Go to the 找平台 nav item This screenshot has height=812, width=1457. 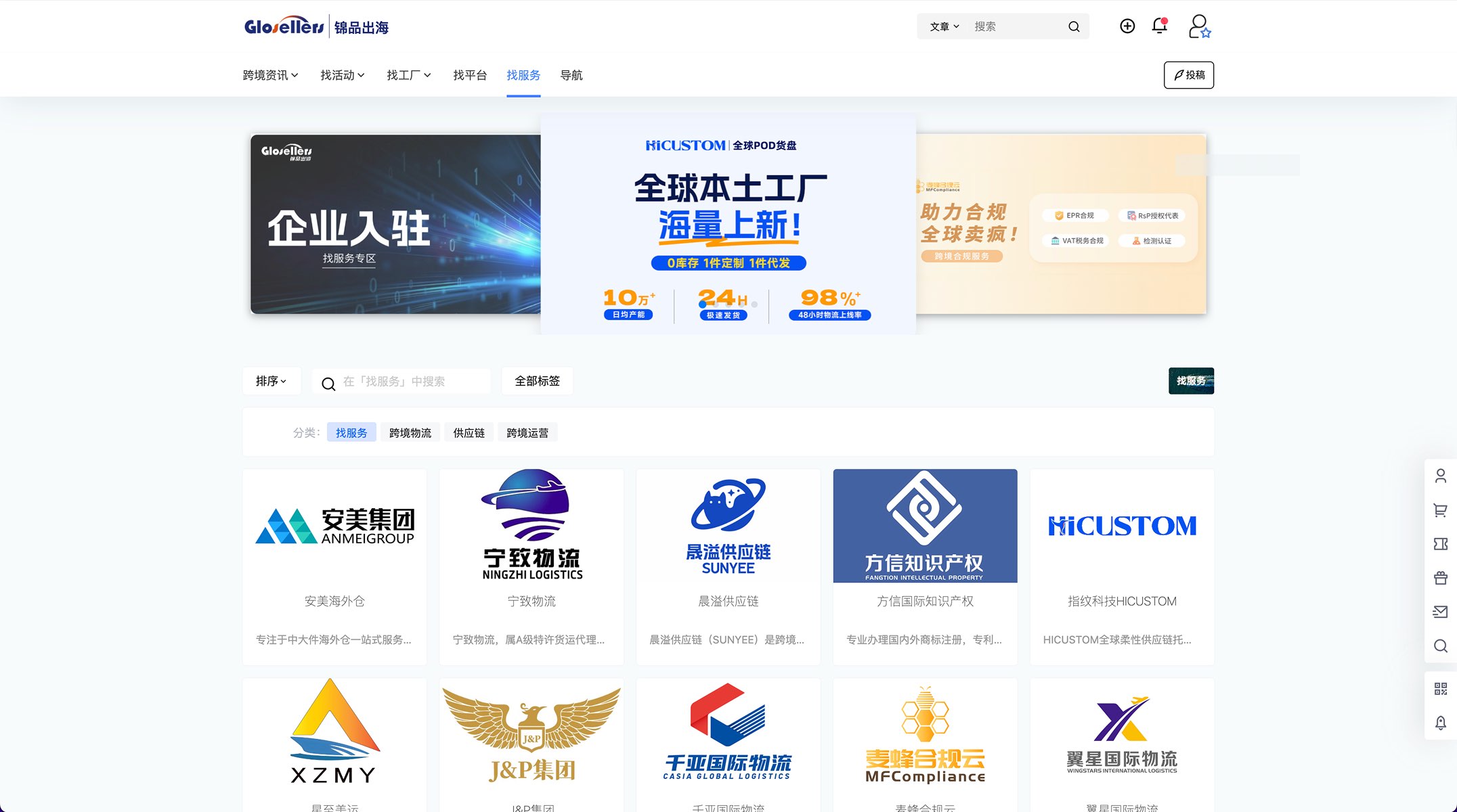coord(470,75)
